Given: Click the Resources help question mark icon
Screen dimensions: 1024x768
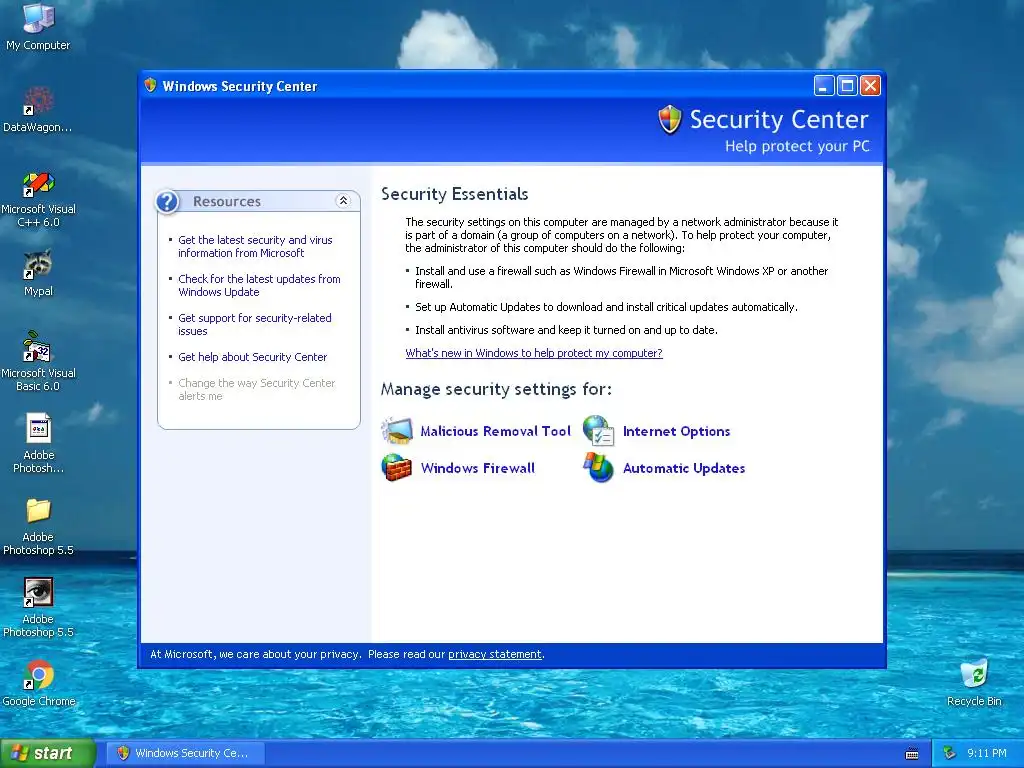Looking at the screenshot, I should tap(167, 202).
